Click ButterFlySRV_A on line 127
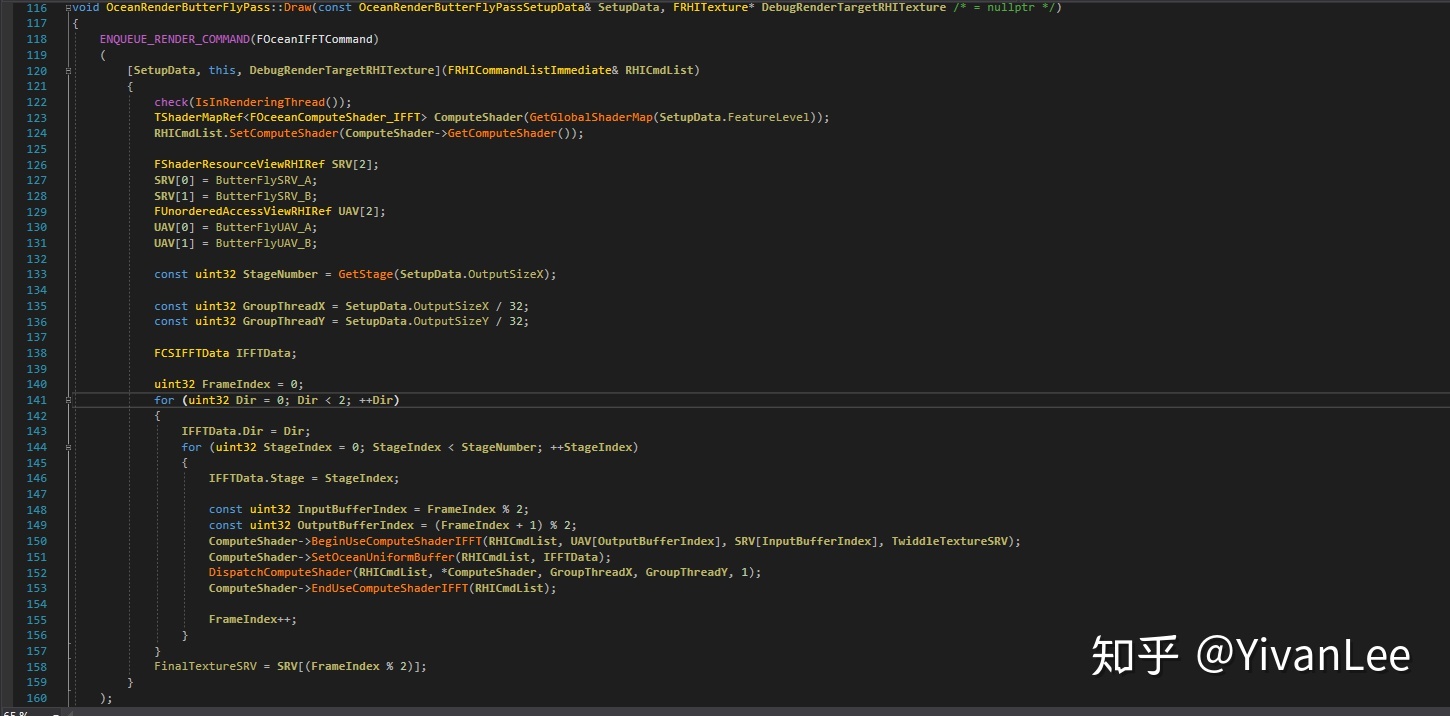This screenshot has height=716, width=1450. (x=263, y=180)
